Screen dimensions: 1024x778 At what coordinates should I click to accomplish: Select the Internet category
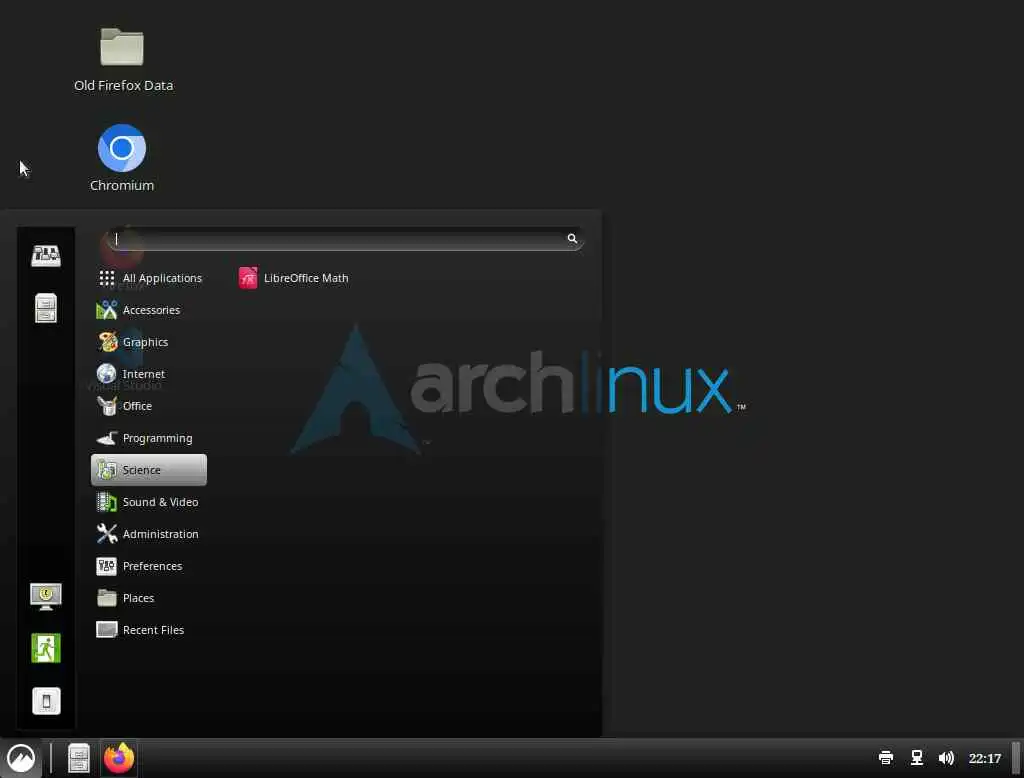[150, 374]
